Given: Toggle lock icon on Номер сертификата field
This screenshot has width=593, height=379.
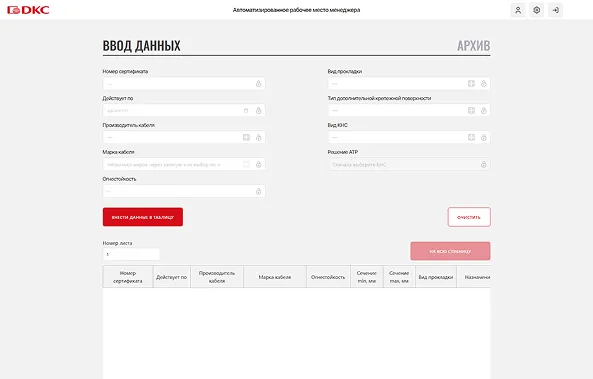Looking at the screenshot, I should (259, 84).
